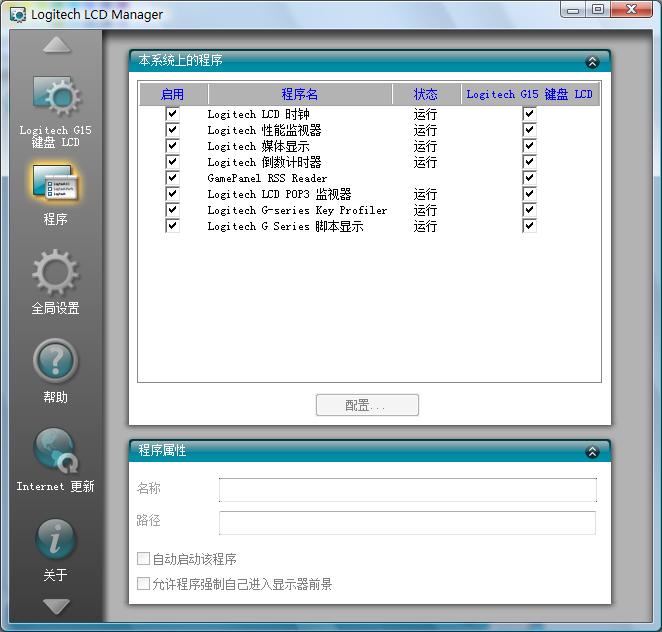Select the 程序 sidebar icon
The height and width of the screenshot is (632, 662).
(55, 185)
